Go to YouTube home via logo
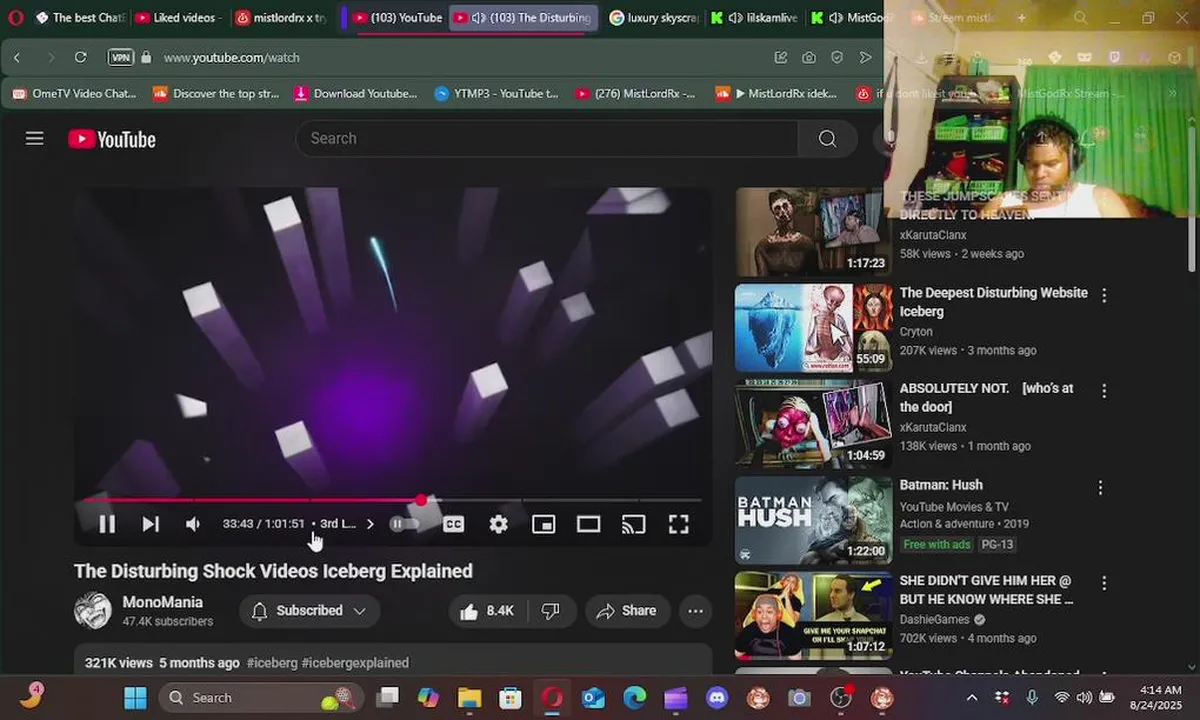 [x=112, y=139]
